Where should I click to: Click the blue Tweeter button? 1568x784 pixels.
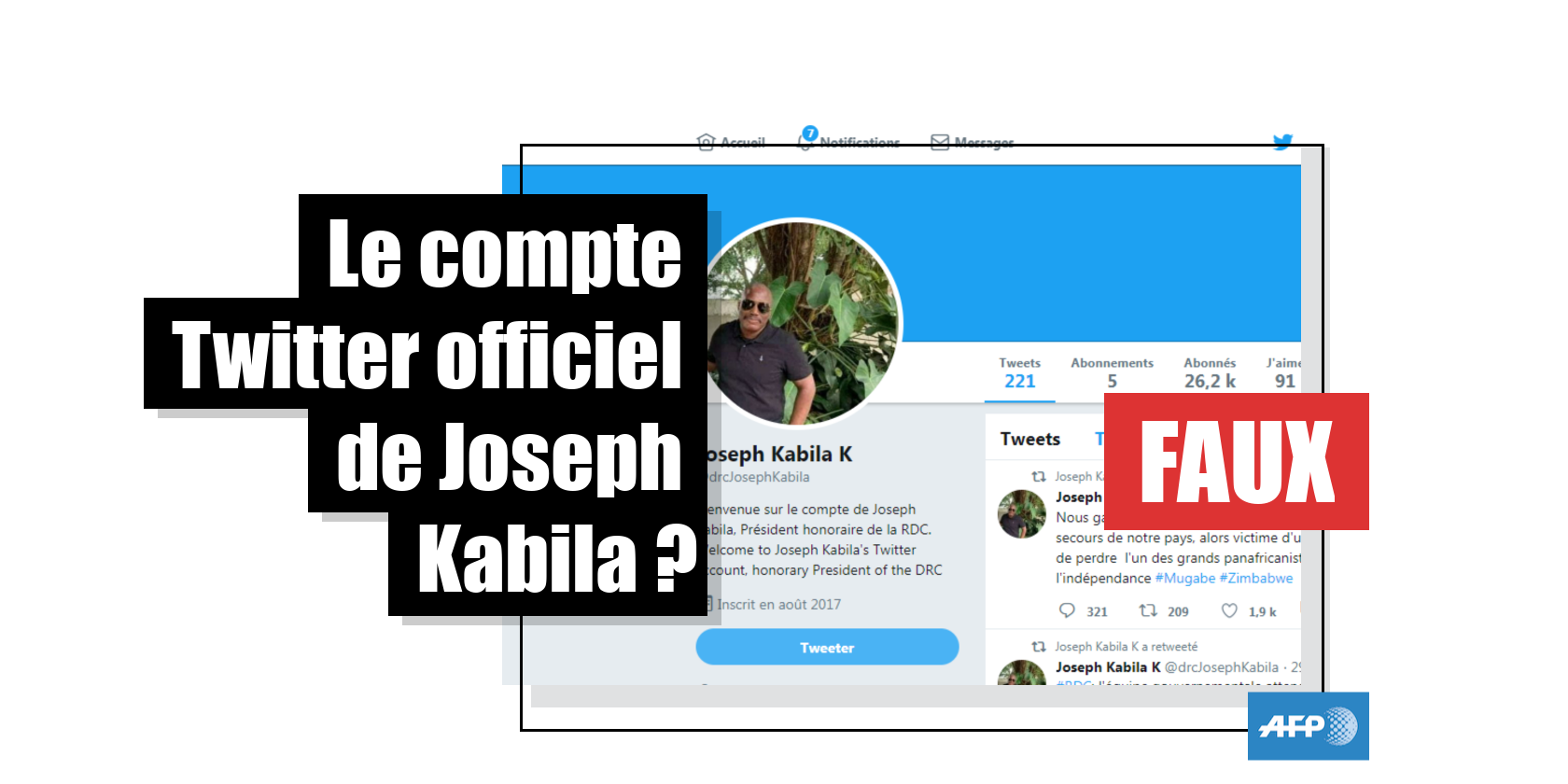(x=827, y=647)
